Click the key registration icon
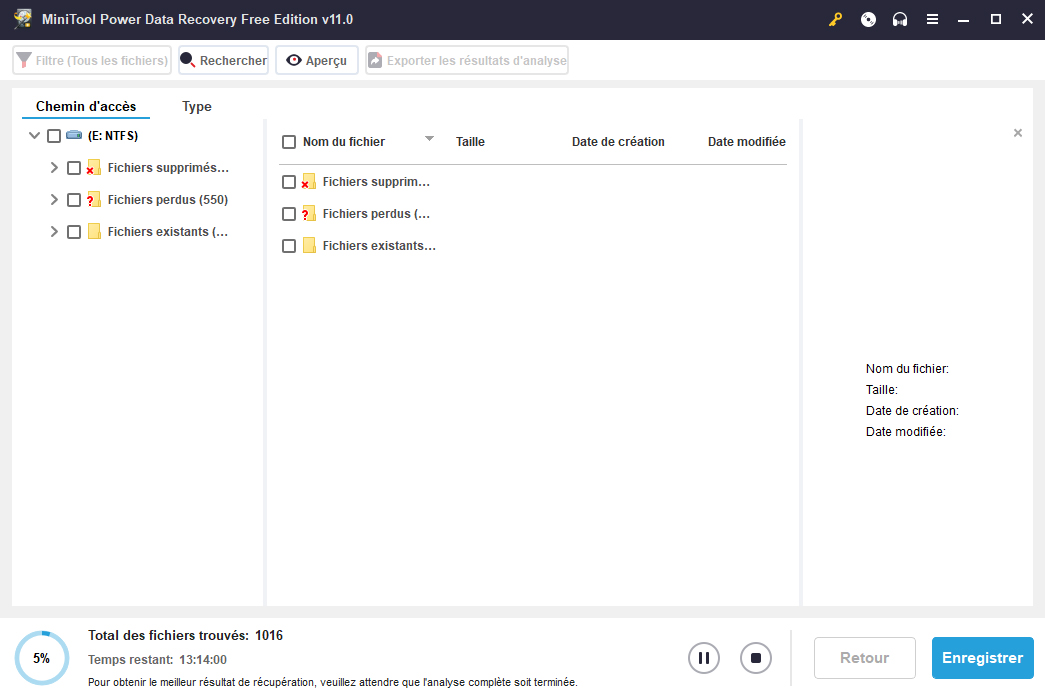 tap(836, 20)
